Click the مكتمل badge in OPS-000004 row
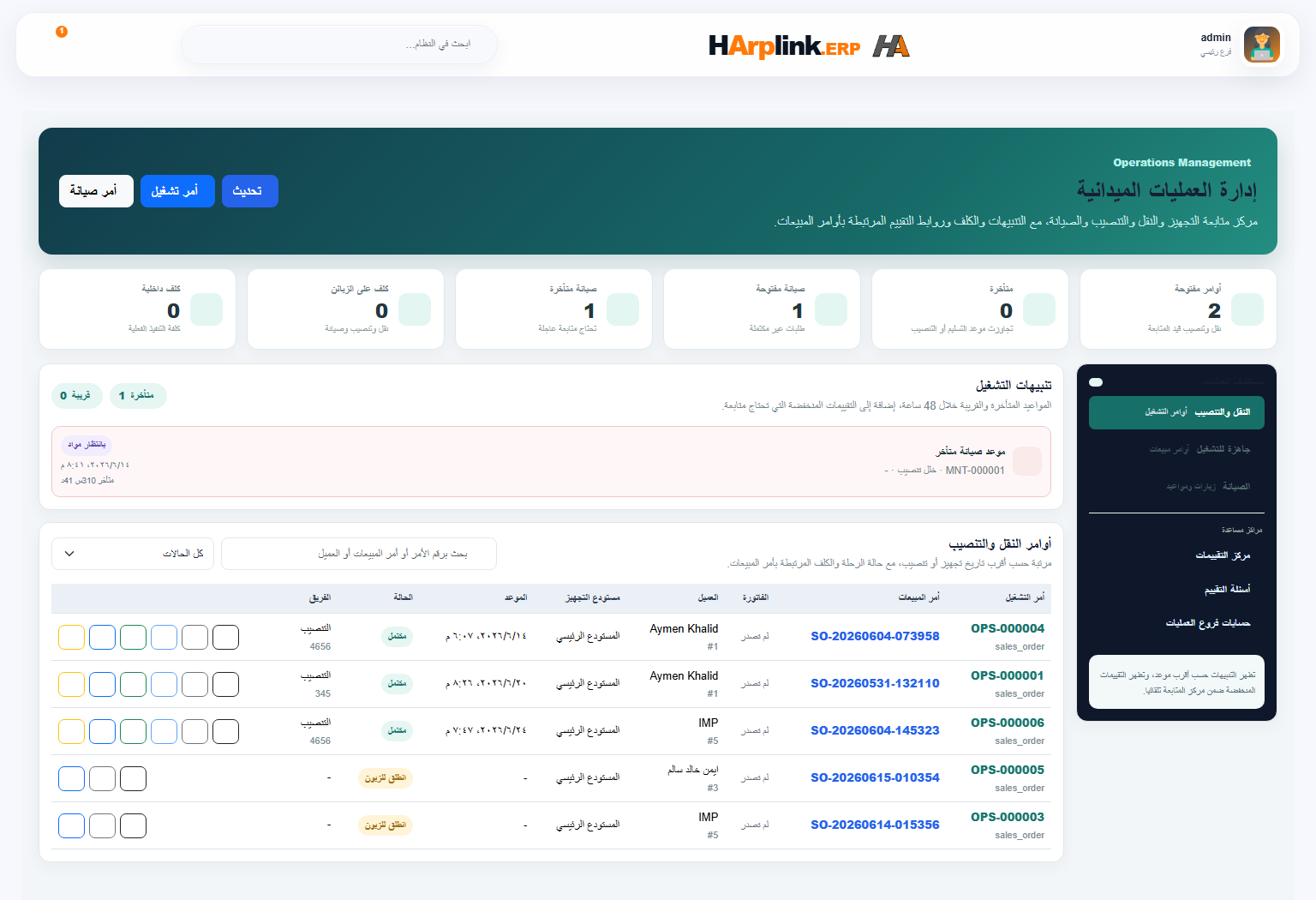This screenshot has height=900, width=1316. tap(397, 636)
